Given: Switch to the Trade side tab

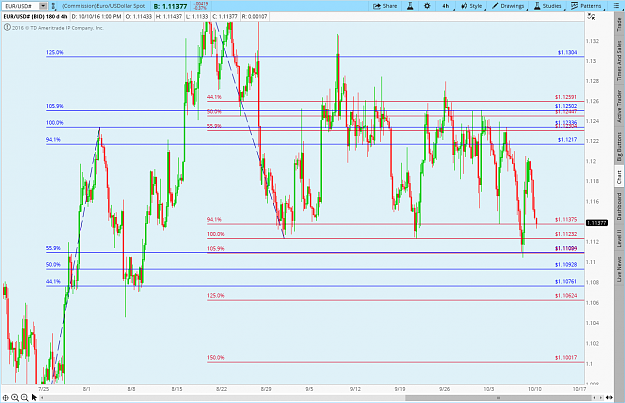Looking at the screenshot, I should pyautogui.click(x=619, y=25).
